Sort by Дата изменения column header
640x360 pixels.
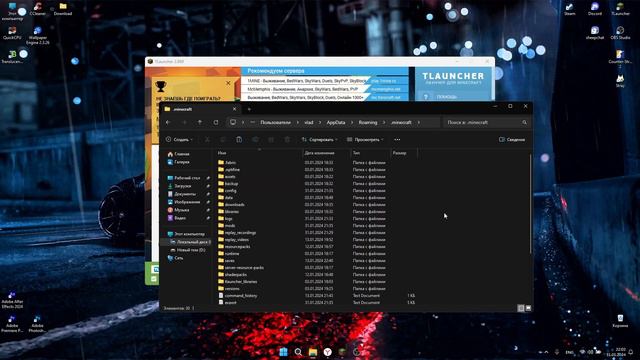pos(327,153)
